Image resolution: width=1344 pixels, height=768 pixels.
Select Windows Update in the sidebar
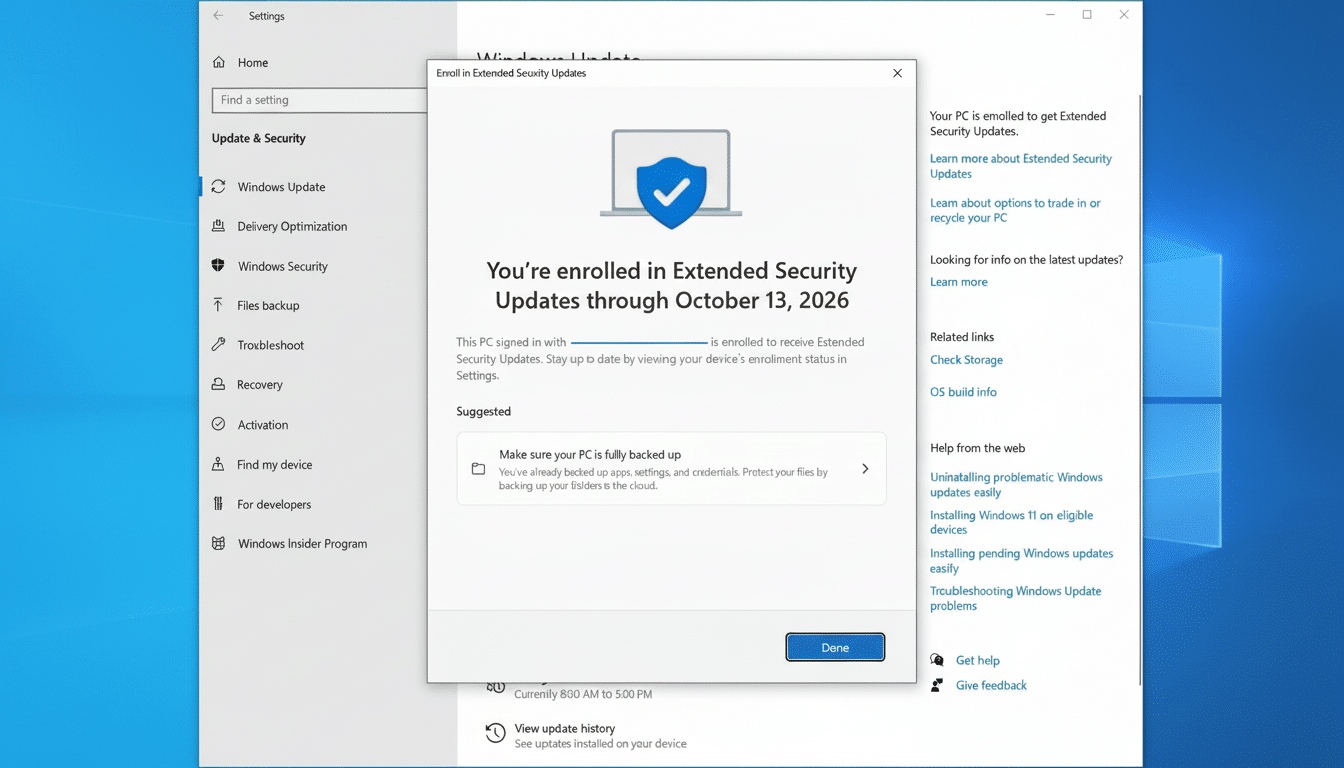coord(280,186)
